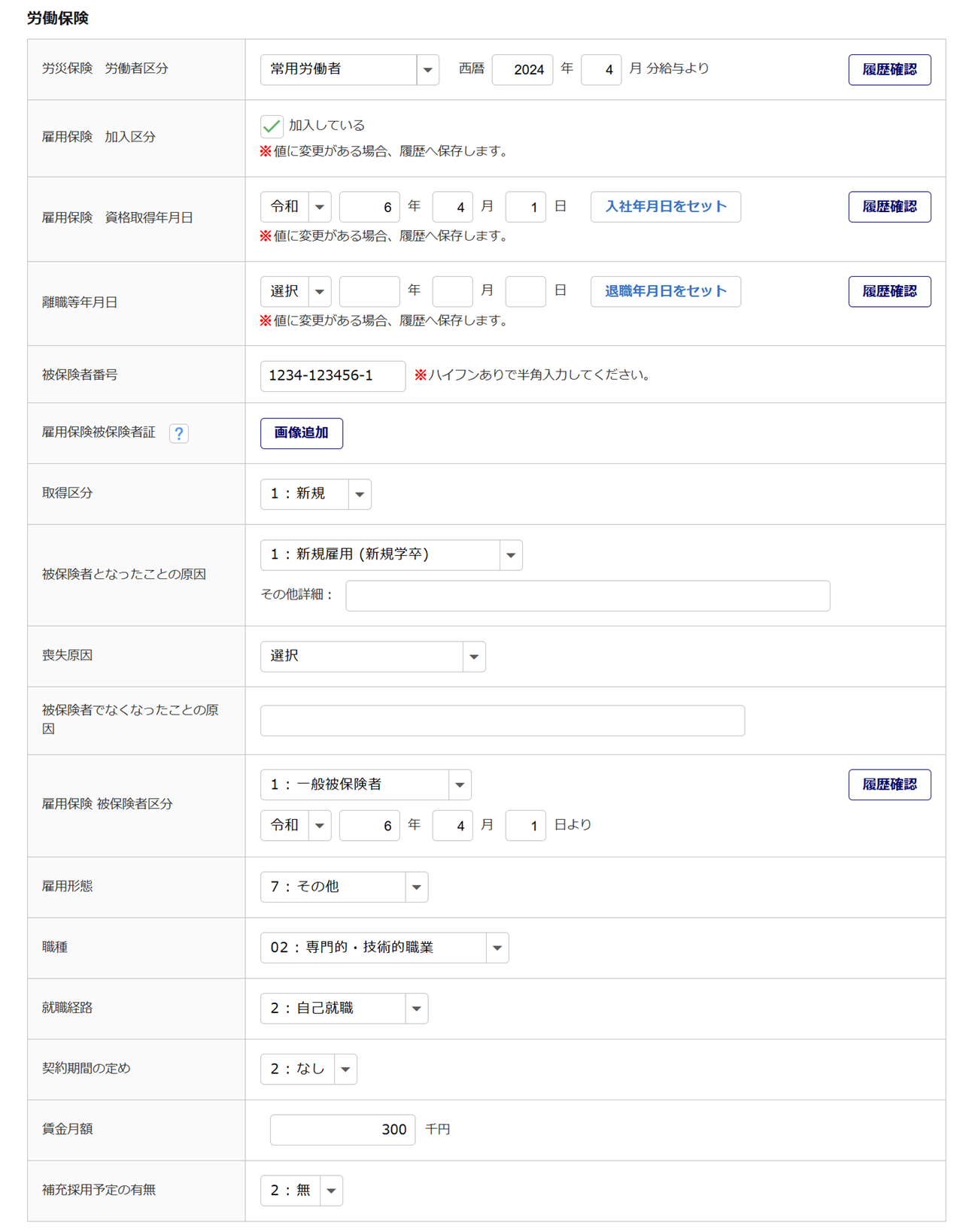963x1232 pixels.
Task: Open the 取得区分 dropdown showing 1：新規
Action: click(x=315, y=494)
